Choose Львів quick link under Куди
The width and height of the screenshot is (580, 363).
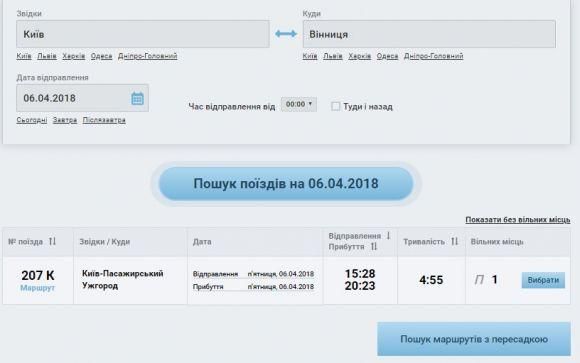tap(333, 56)
